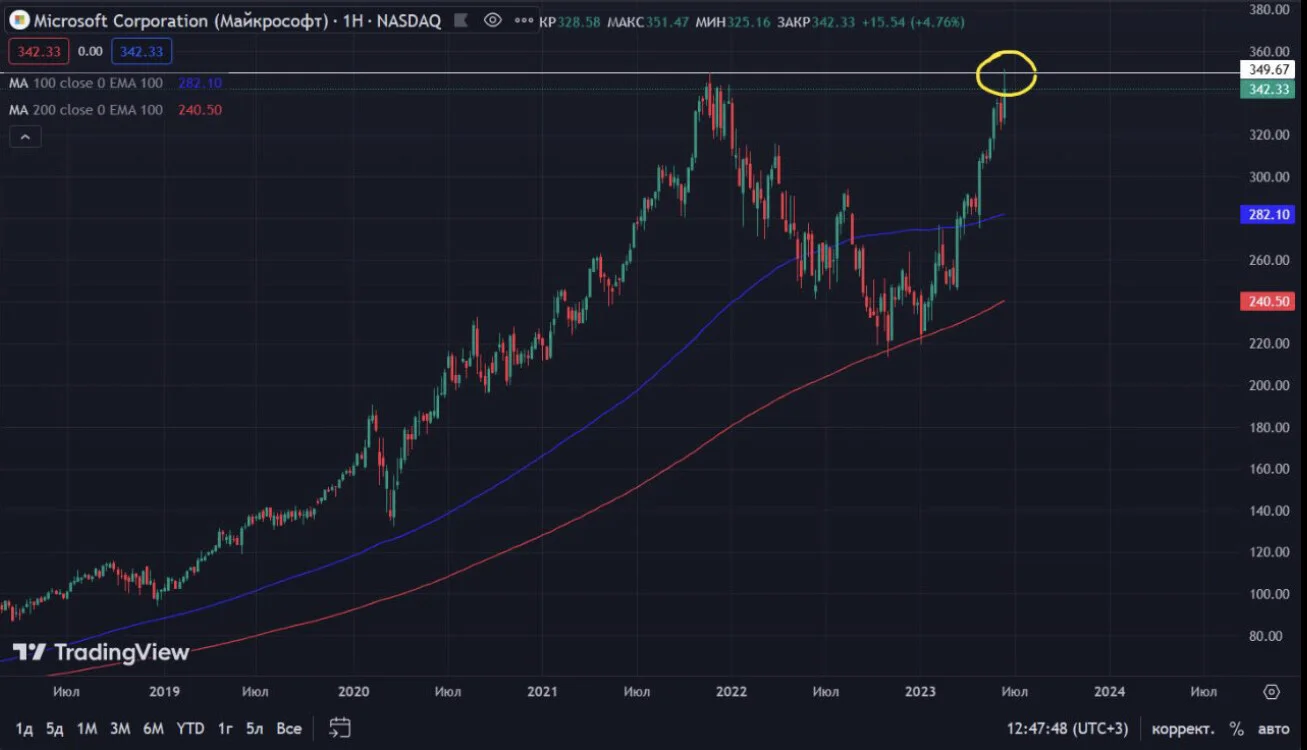This screenshot has height=750, width=1307.
Task: Open chart settings gear on the time axis
Action: coord(1271,692)
